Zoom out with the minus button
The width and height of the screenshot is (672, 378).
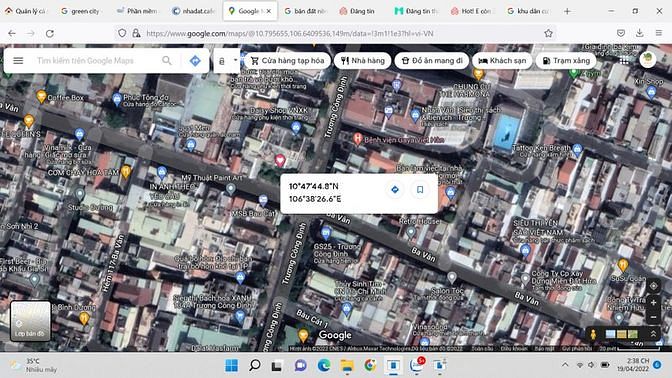click(x=653, y=318)
